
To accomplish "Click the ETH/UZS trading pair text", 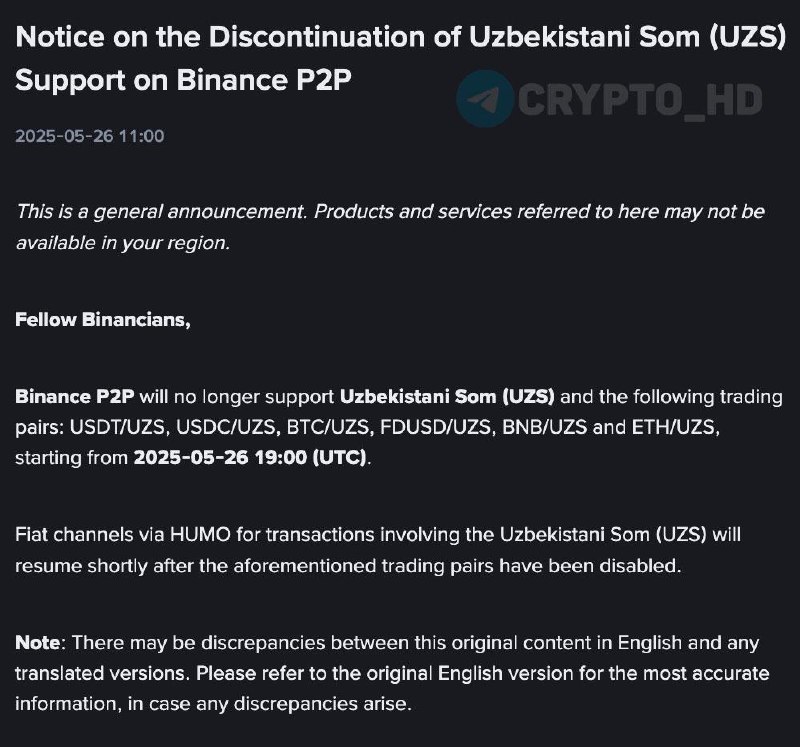I will 676,427.
